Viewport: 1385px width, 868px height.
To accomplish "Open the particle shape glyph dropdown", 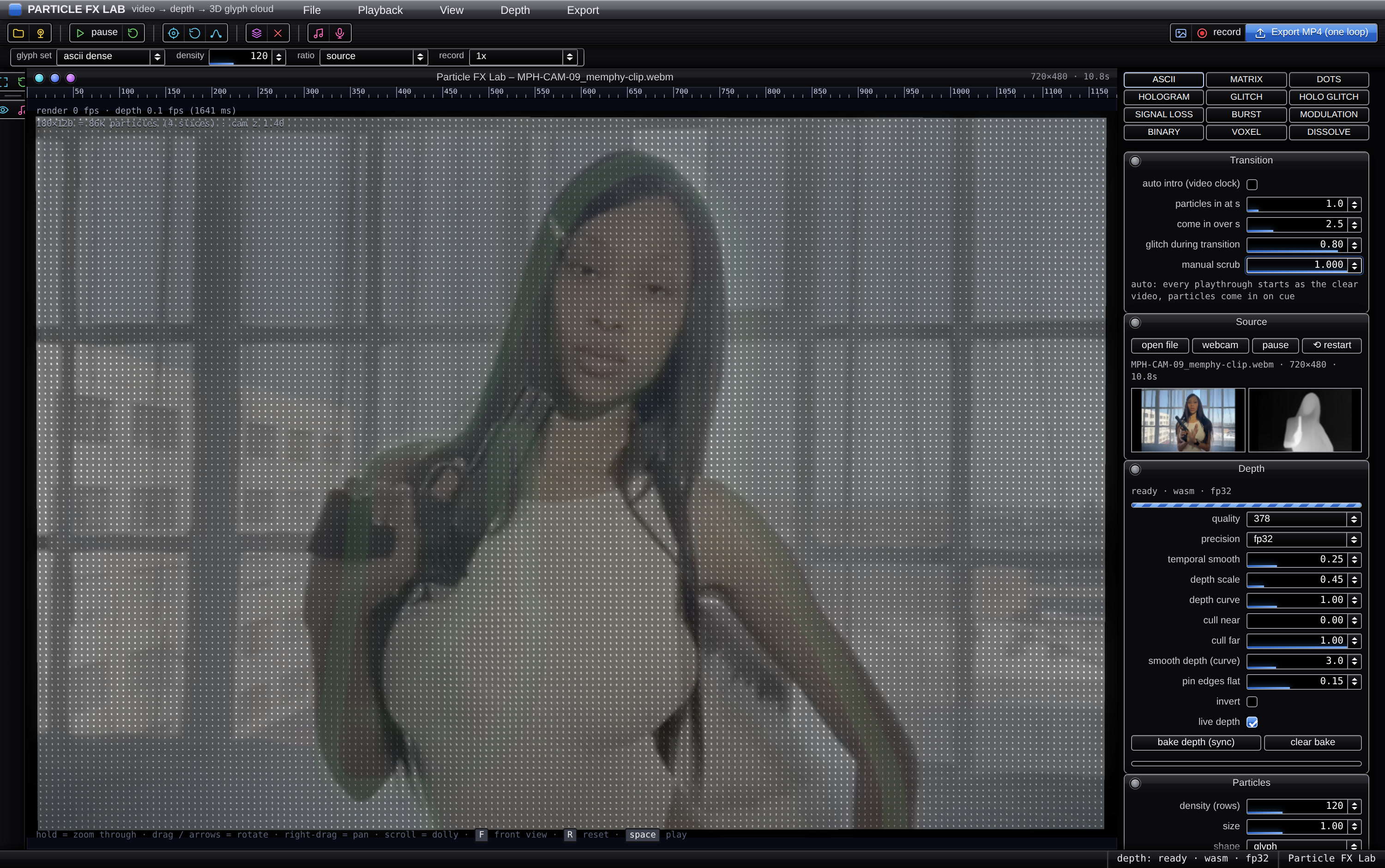I will click(1303, 846).
